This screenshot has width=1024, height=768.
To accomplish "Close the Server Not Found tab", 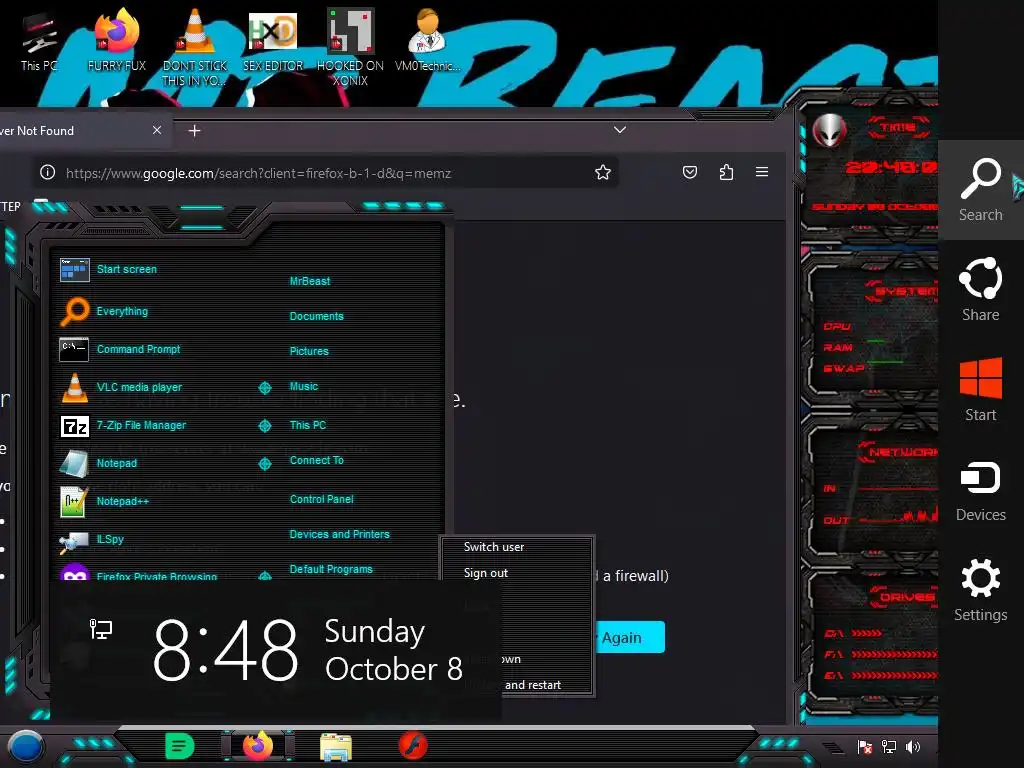I will click(x=157, y=130).
